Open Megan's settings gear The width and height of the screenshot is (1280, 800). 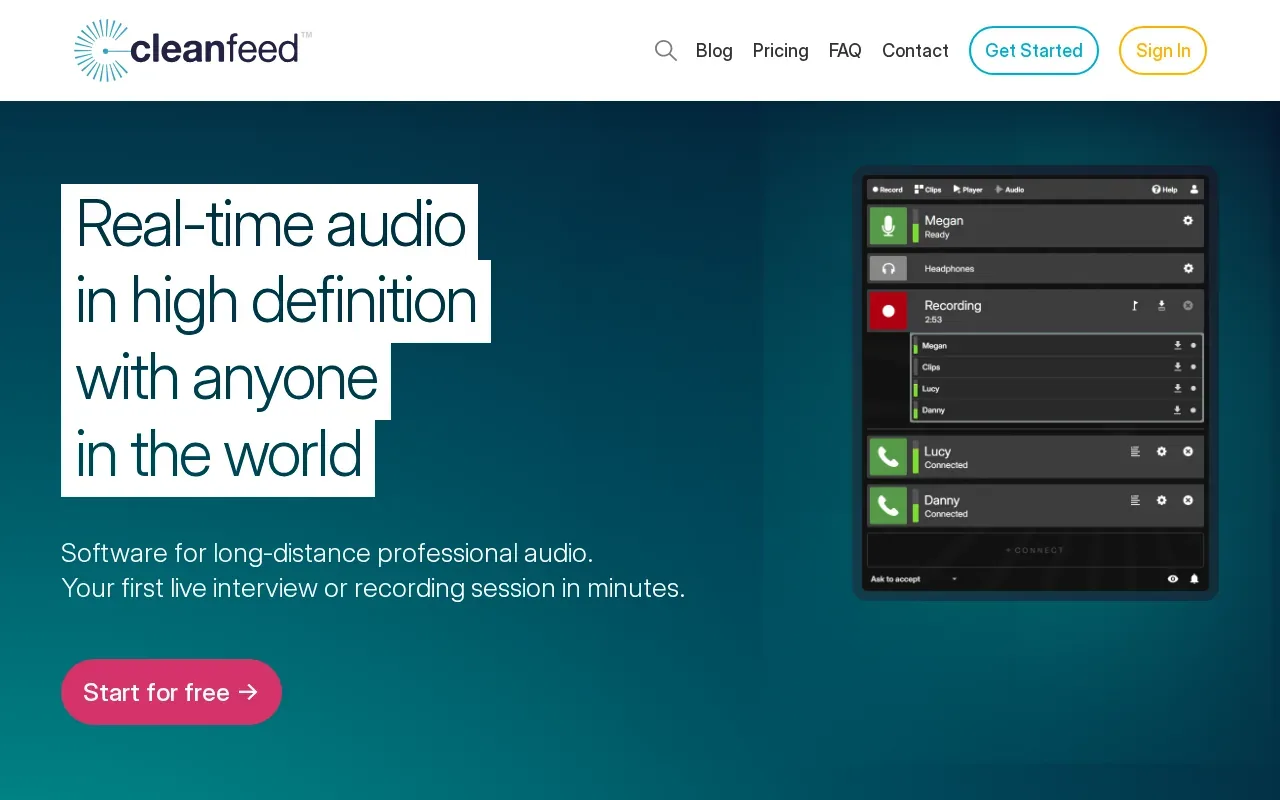pyautogui.click(x=1188, y=220)
